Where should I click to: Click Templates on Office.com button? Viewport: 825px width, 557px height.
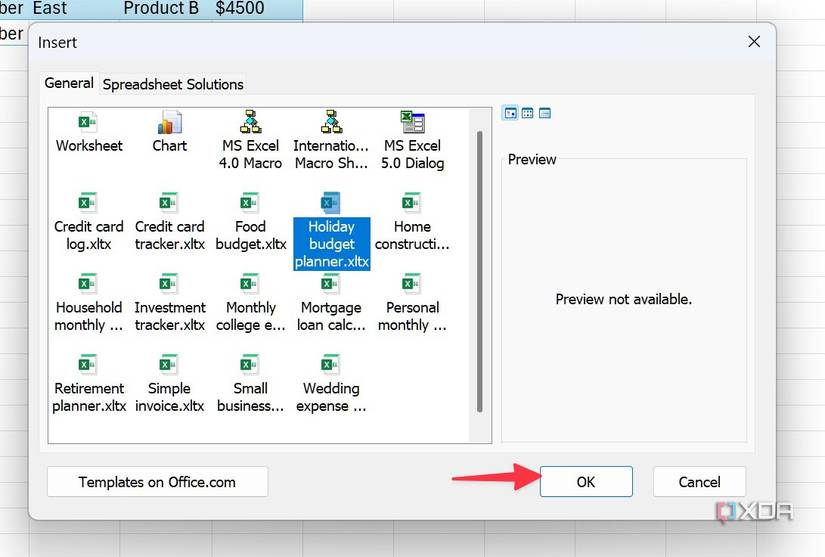[157, 482]
